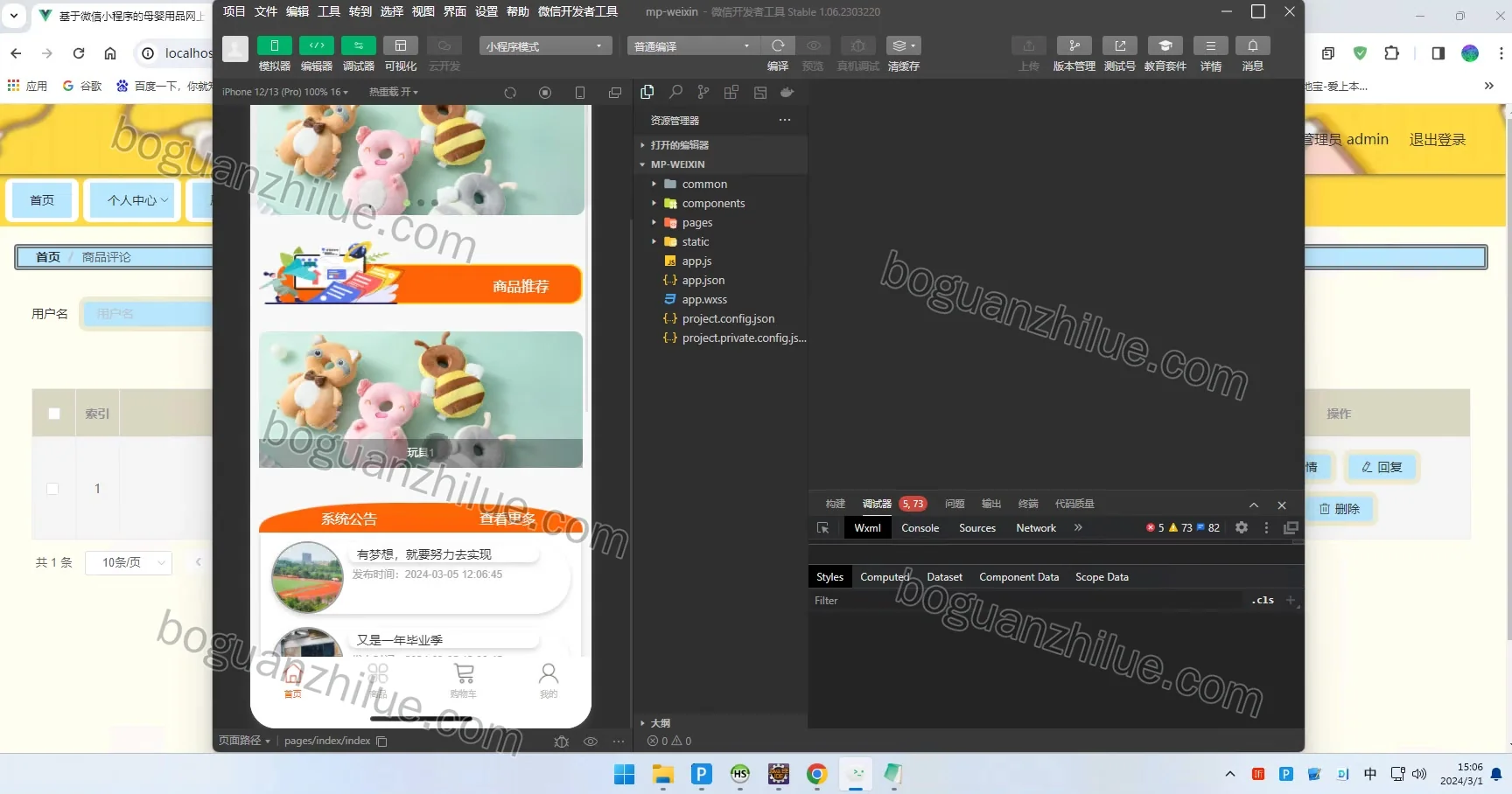Click the 购物车 cart tab in simulator

point(464,680)
